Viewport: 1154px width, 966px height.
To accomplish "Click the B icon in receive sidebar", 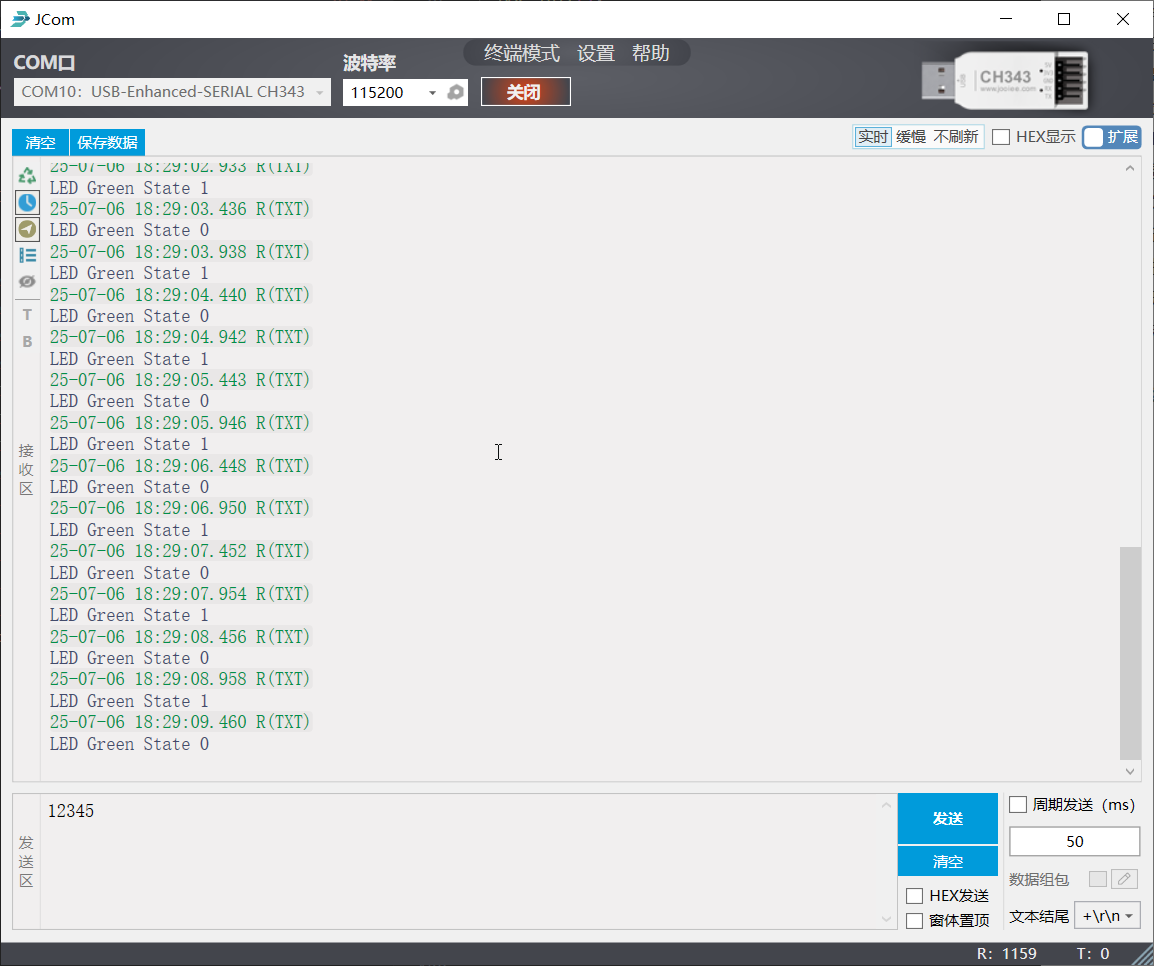I will coord(27,342).
